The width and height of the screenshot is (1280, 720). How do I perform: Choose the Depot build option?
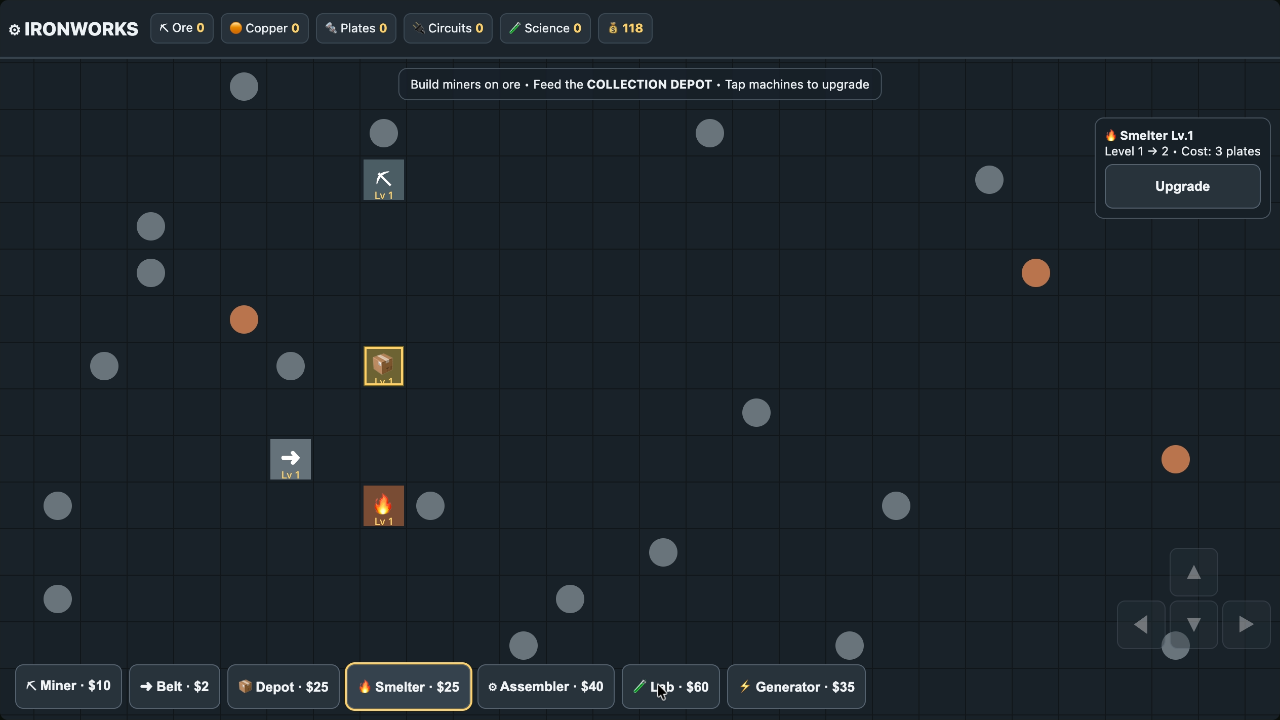tap(283, 686)
